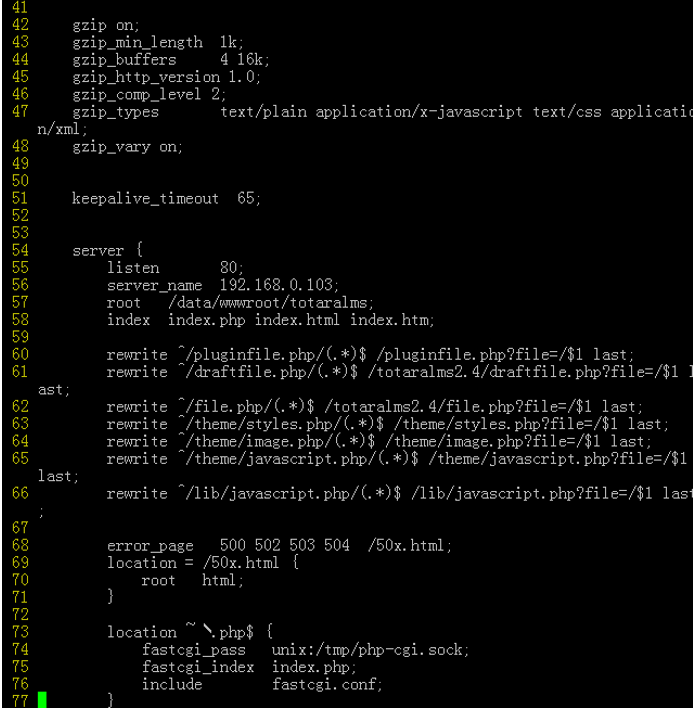Click line number 54
This screenshot has width=693, height=708.
point(20,250)
